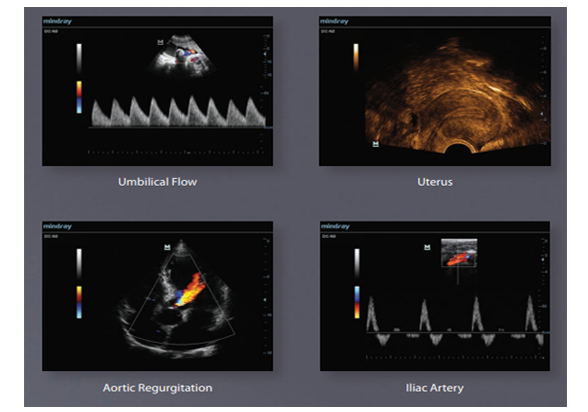Click the DC-N3 label in the Aortic Regurgitation image

[x=51, y=237]
